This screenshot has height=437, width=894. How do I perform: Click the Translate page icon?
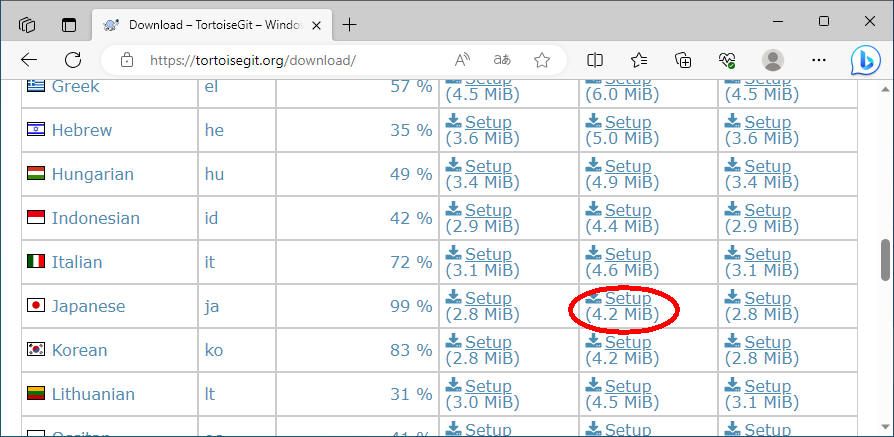click(x=502, y=60)
